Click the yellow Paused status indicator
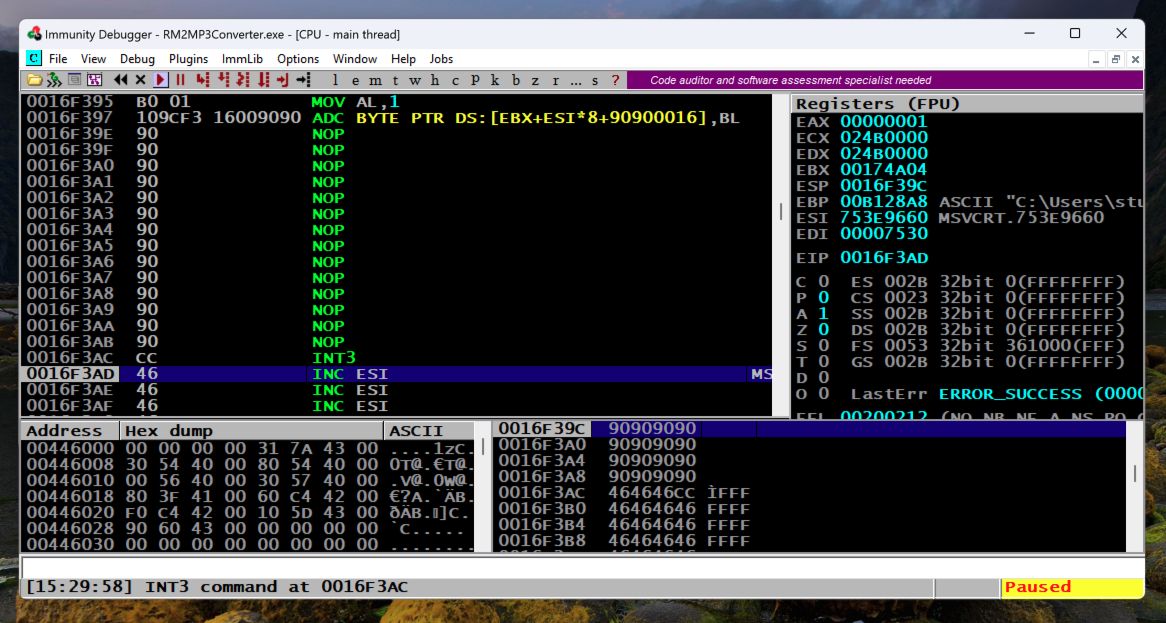1166x623 pixels. pos(1072,587)
